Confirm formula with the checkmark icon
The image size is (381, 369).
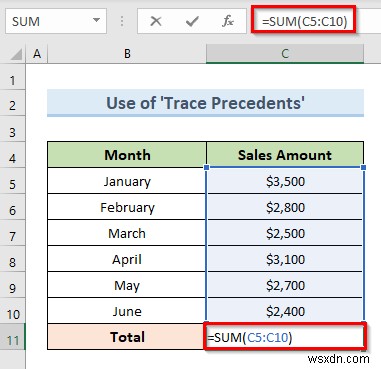(x=192, y=22)
